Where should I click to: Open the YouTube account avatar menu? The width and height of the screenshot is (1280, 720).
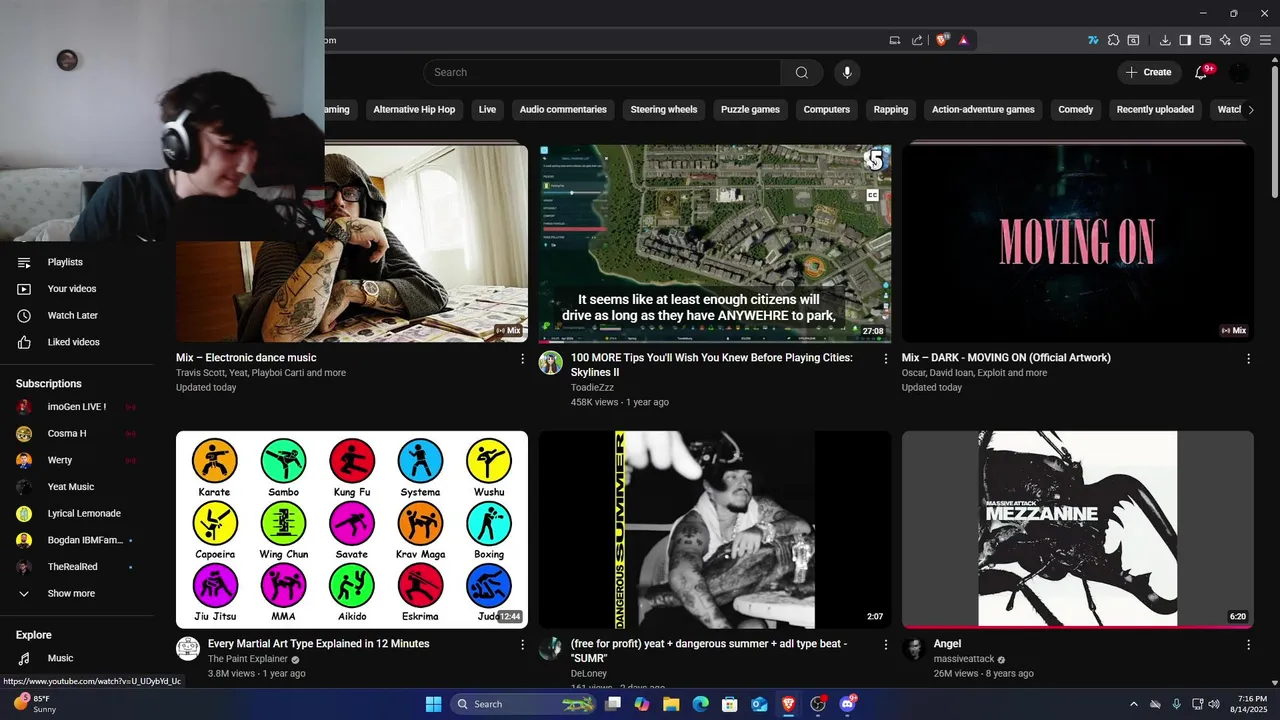(x=1239, y=72)
